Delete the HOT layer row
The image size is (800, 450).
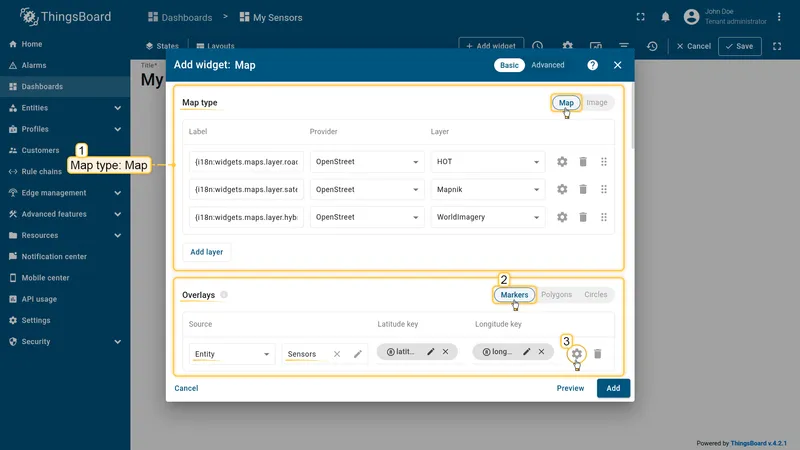pyautogui.click(x=583, y=162)
